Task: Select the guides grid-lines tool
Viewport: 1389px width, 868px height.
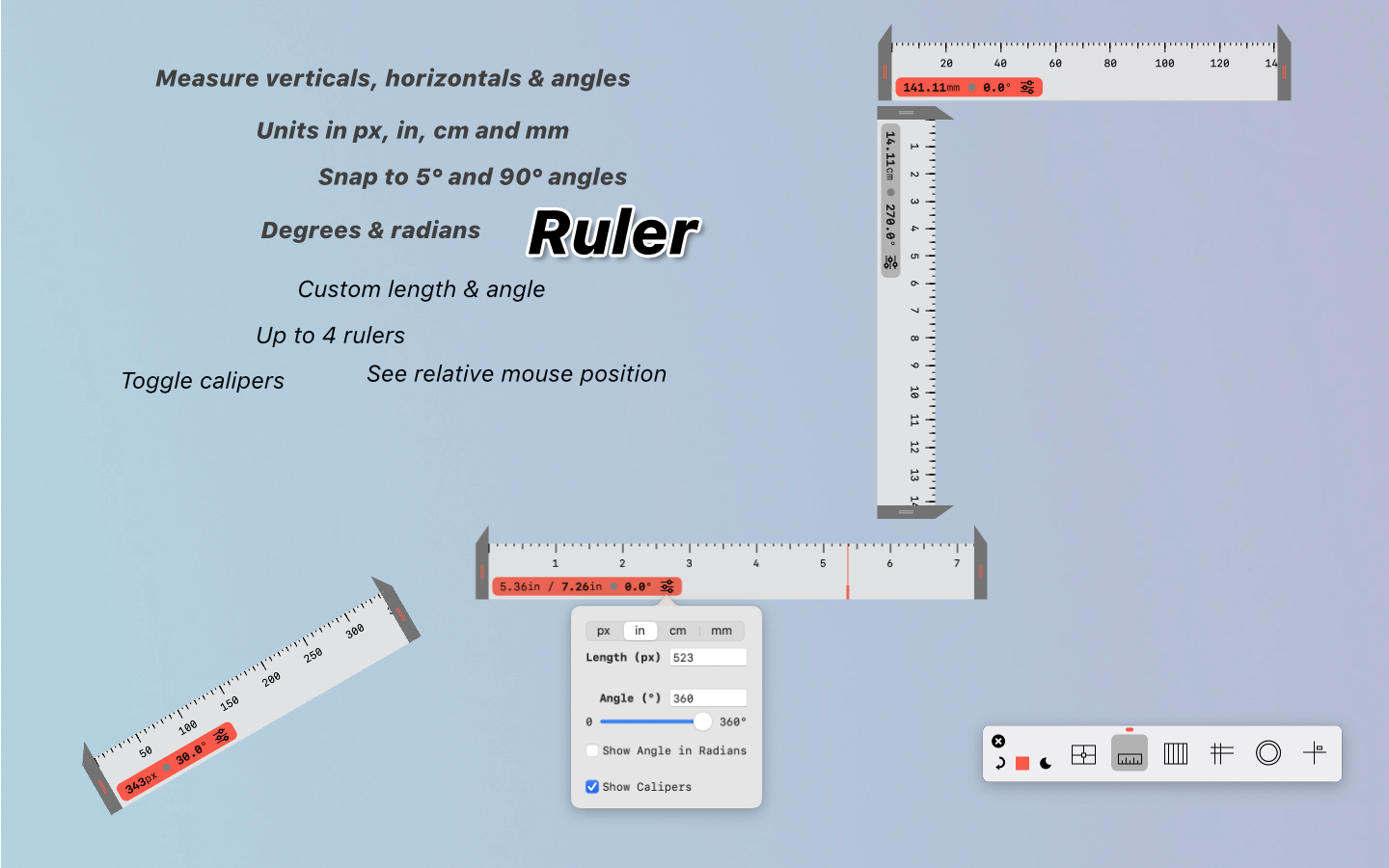Action: (1222, 753)
